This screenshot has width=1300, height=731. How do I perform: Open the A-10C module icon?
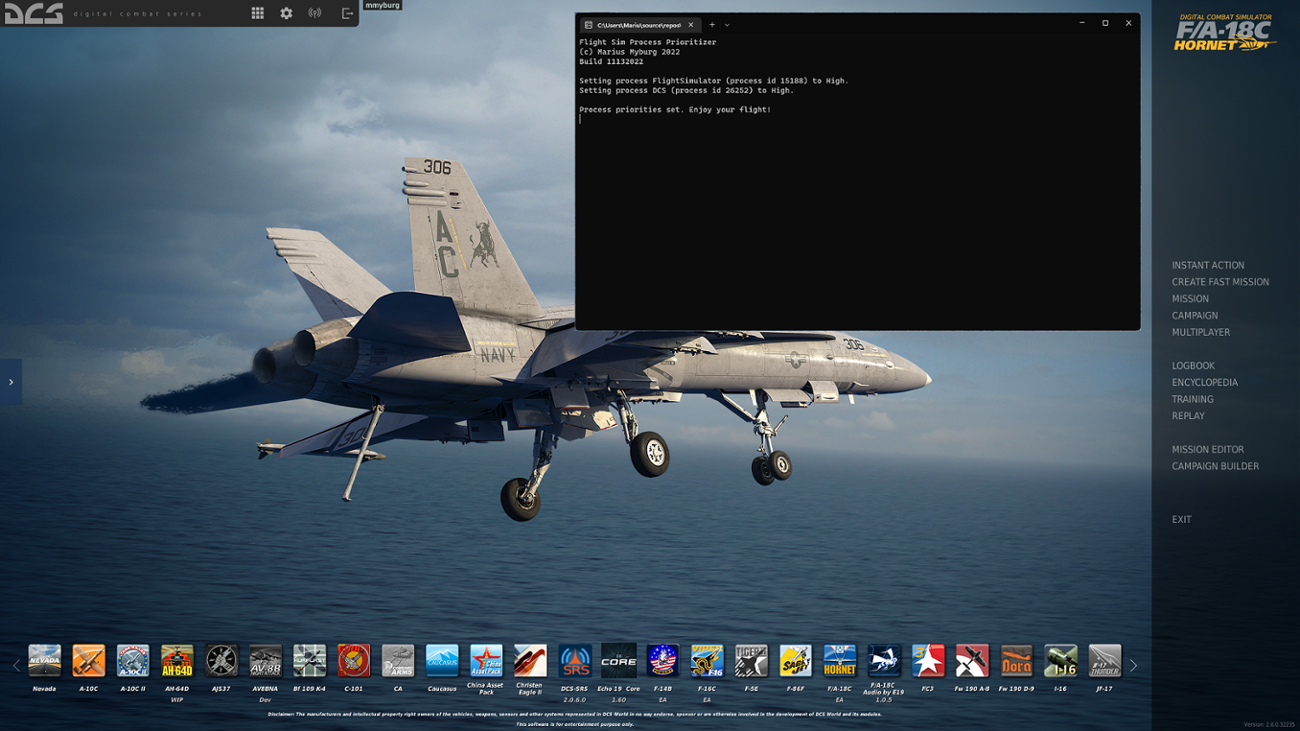click(x=89, y=660)
